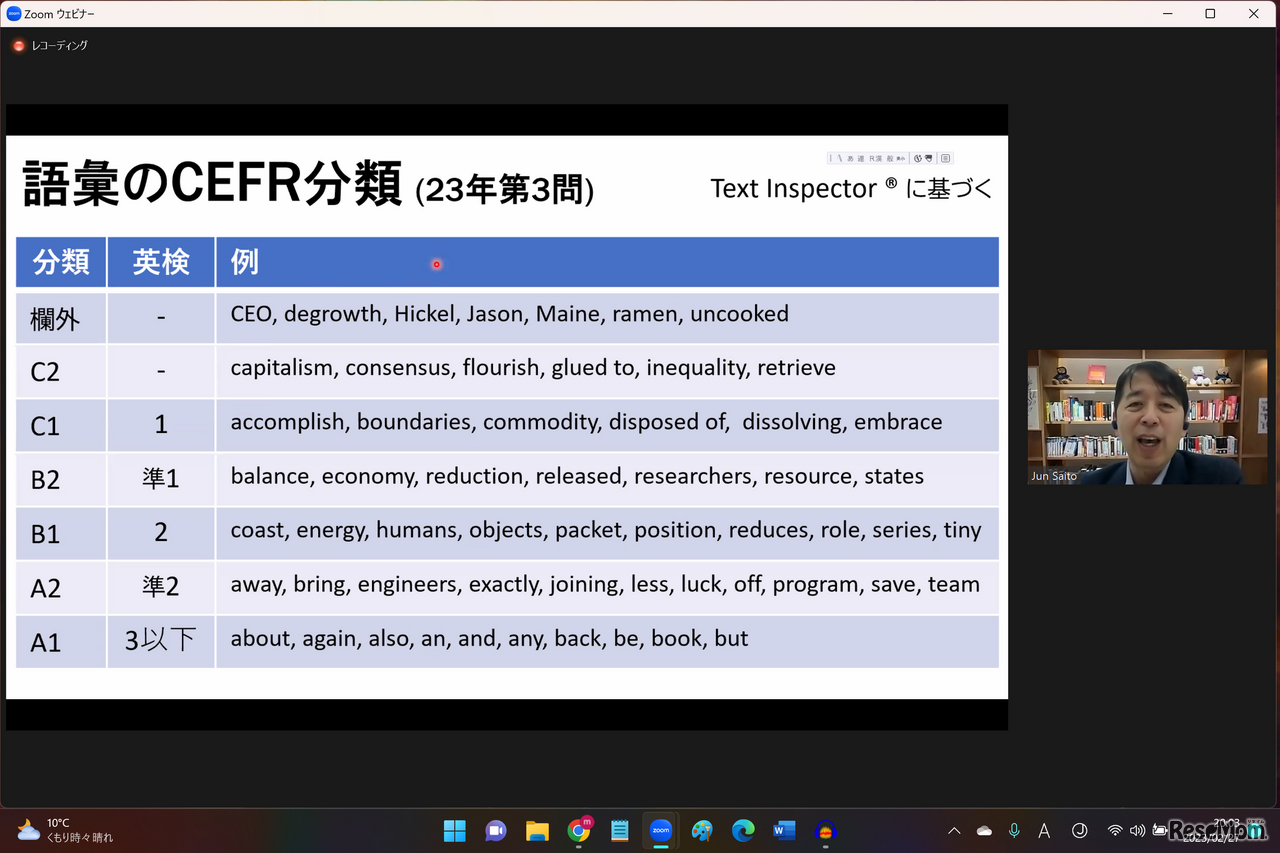
Task: Click the Zoom icon in the taskbar
Action: [660, 831]
